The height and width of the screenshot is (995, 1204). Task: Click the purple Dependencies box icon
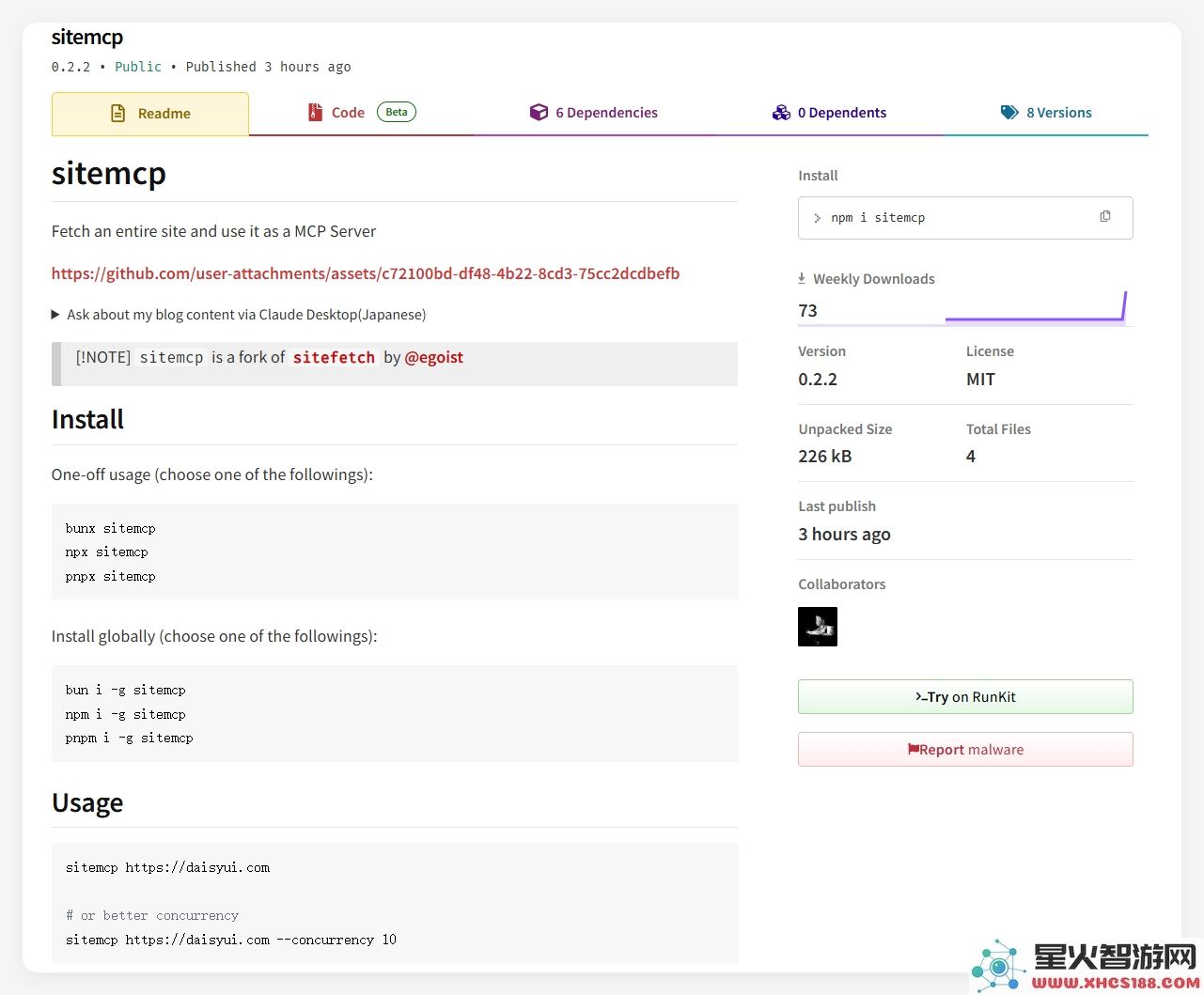point(539,113)
